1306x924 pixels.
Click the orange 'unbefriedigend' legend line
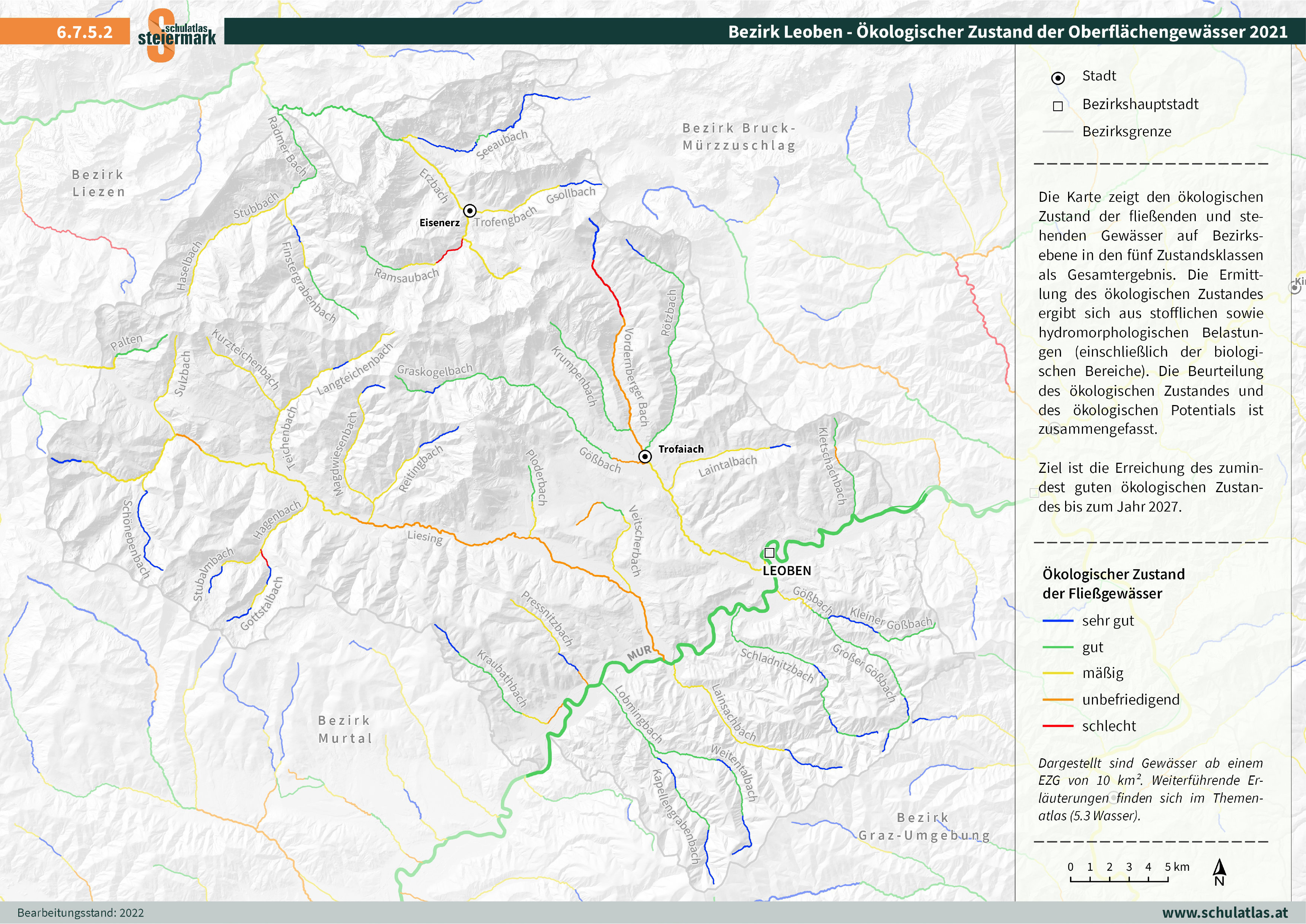(1057, 700)
